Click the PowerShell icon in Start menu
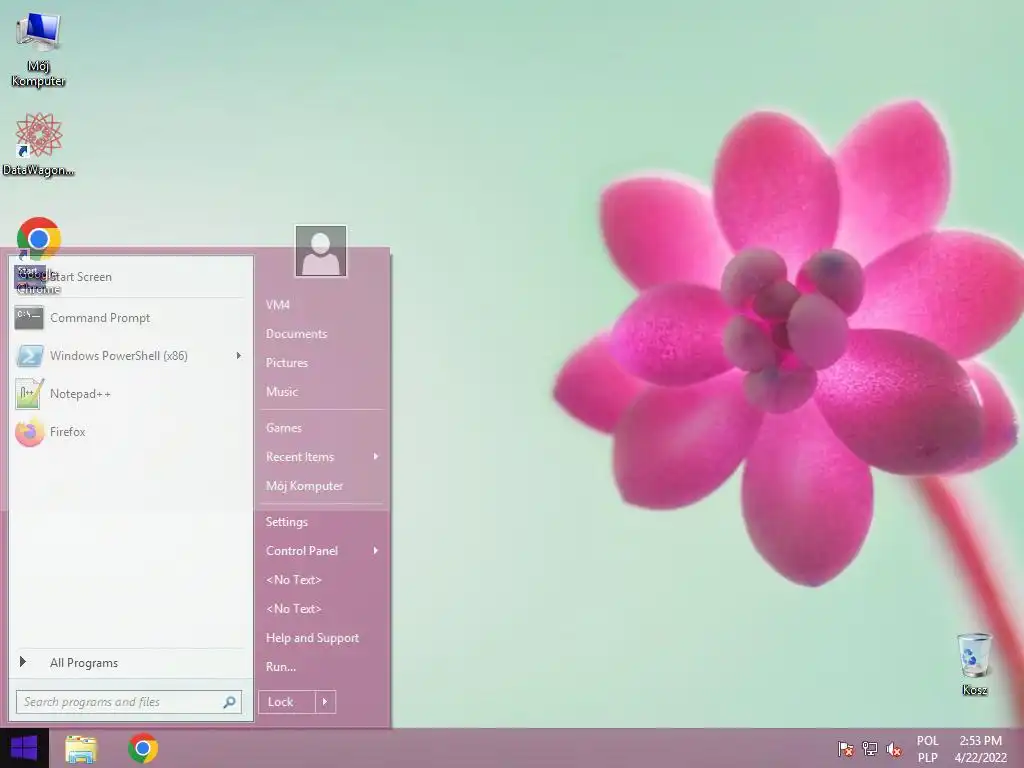1024x768 pixels. click(29, 356)
